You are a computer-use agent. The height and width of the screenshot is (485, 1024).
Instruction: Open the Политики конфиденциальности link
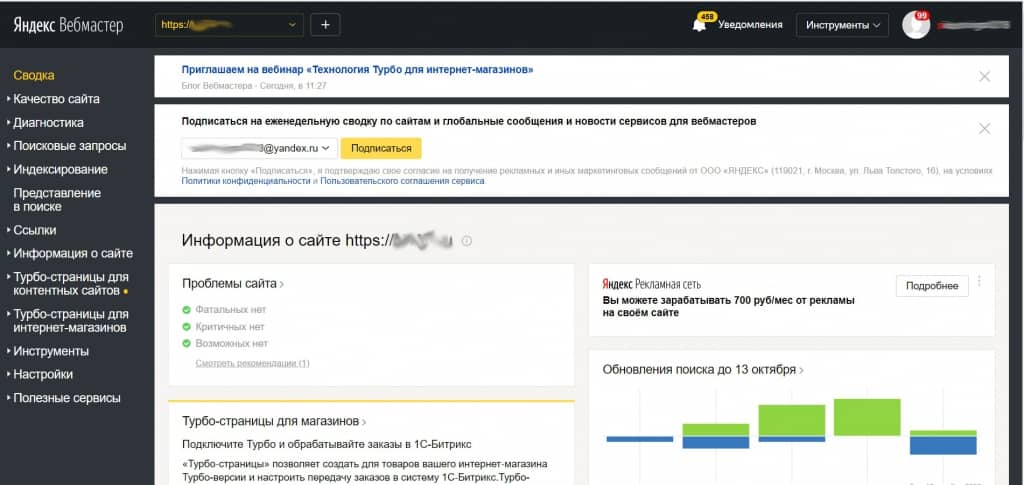(x=246, y=181)
